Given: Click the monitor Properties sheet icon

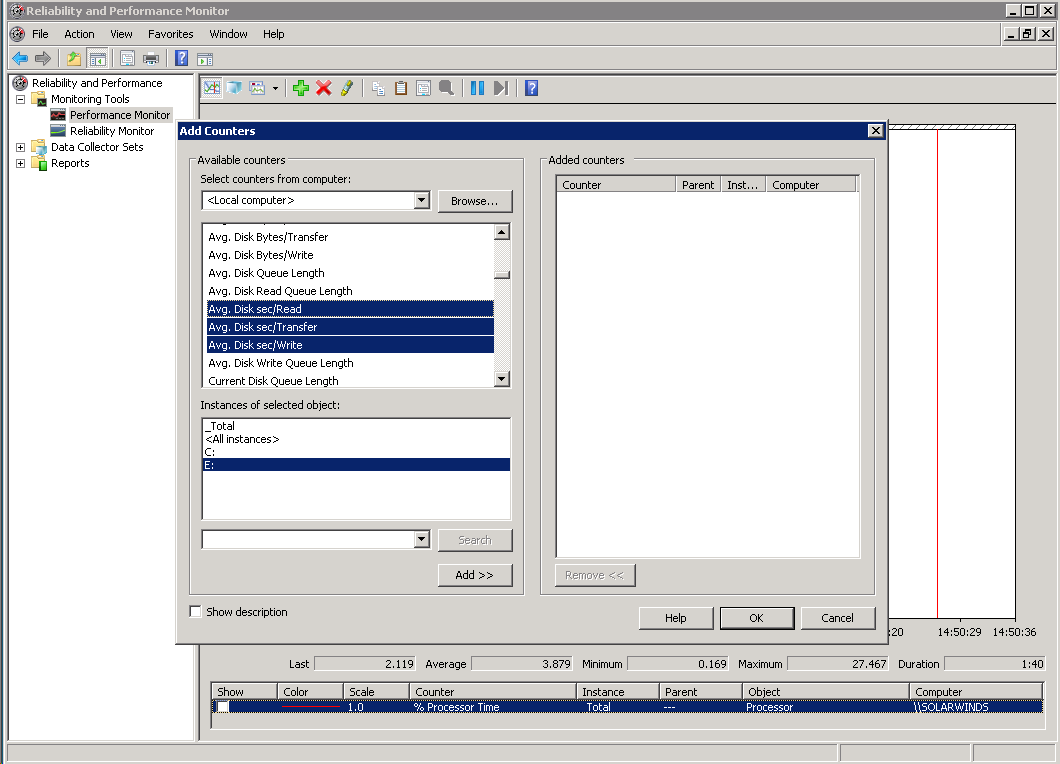Looking at the screenshot, I should point(423,88).
